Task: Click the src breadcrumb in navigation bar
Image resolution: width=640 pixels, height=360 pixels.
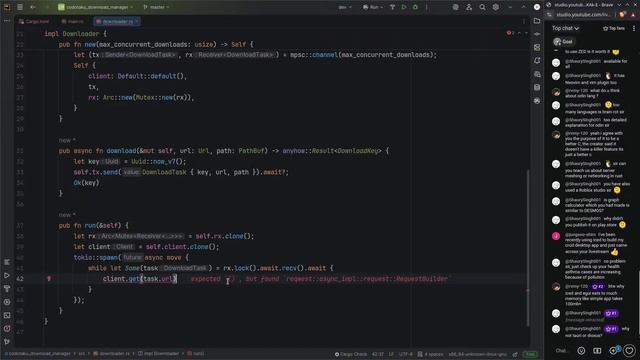Action: [82, 354]
